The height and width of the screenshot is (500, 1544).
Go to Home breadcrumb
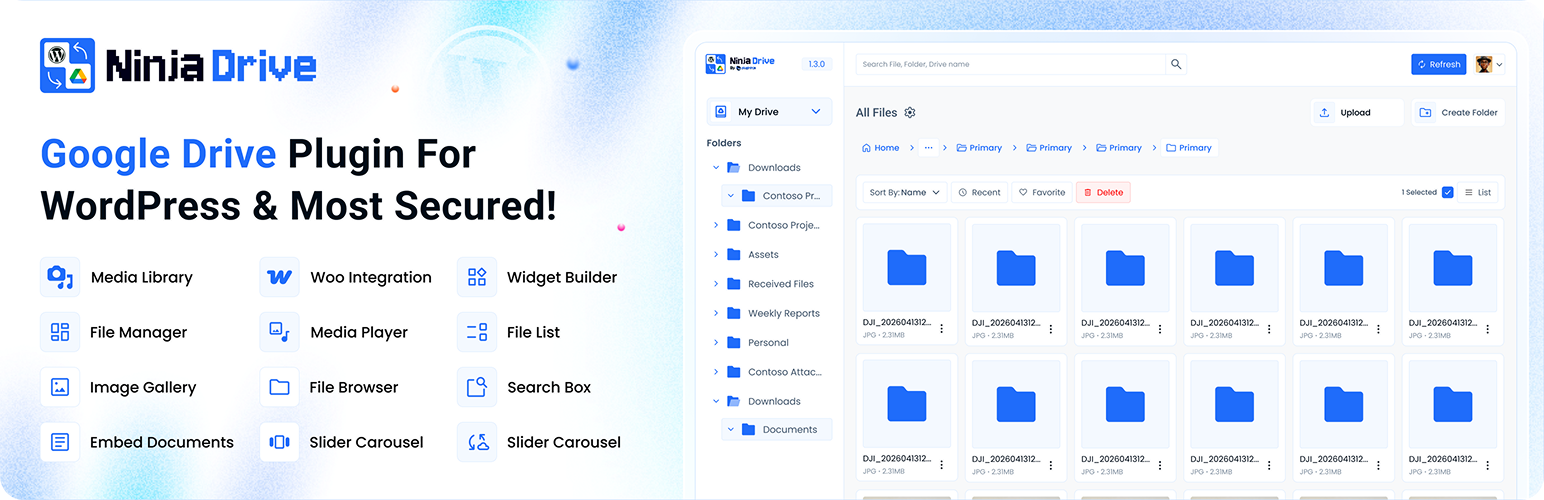[880, 148]
